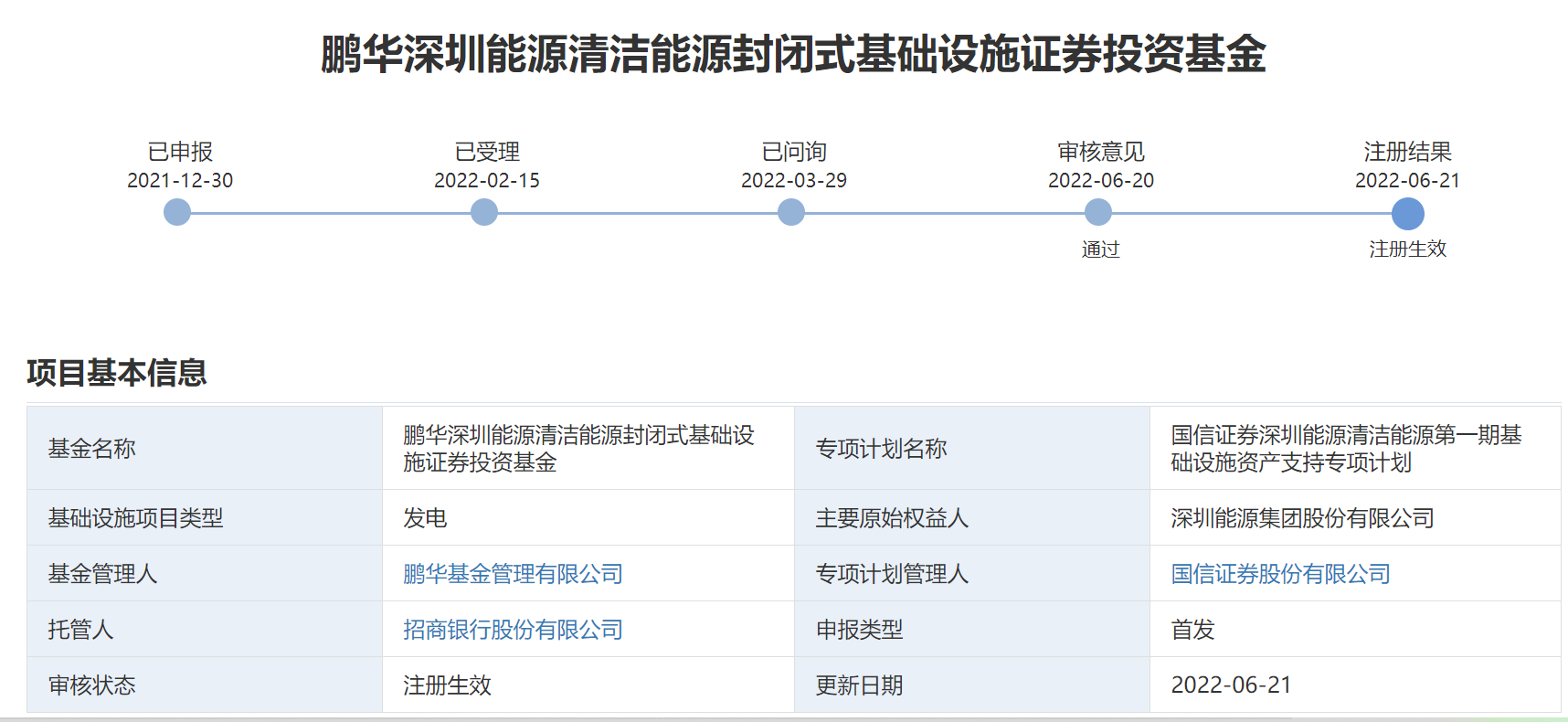Click the 已申报 timeline circle marker

coord(177,213)
